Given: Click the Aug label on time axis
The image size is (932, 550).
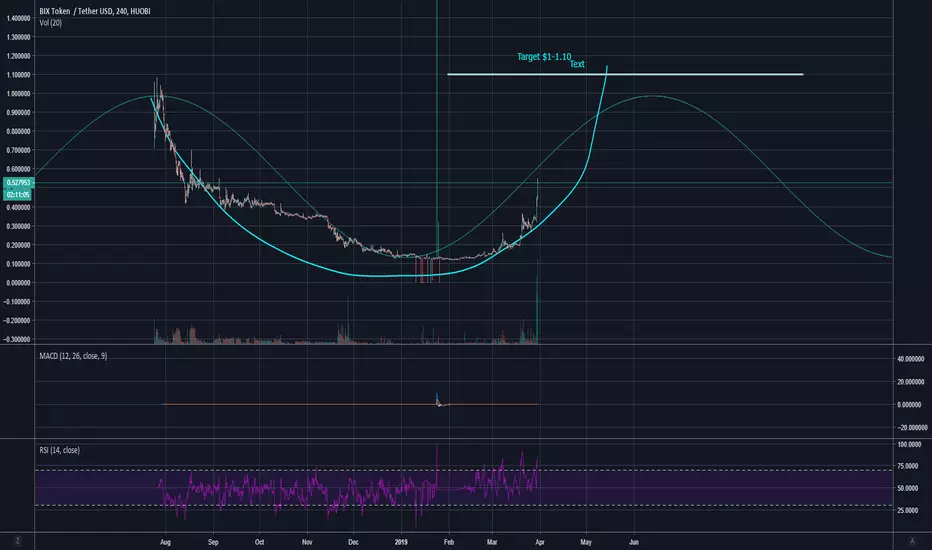Looking at the screenshot, I should pyautogui.click(x=165, y=542).
